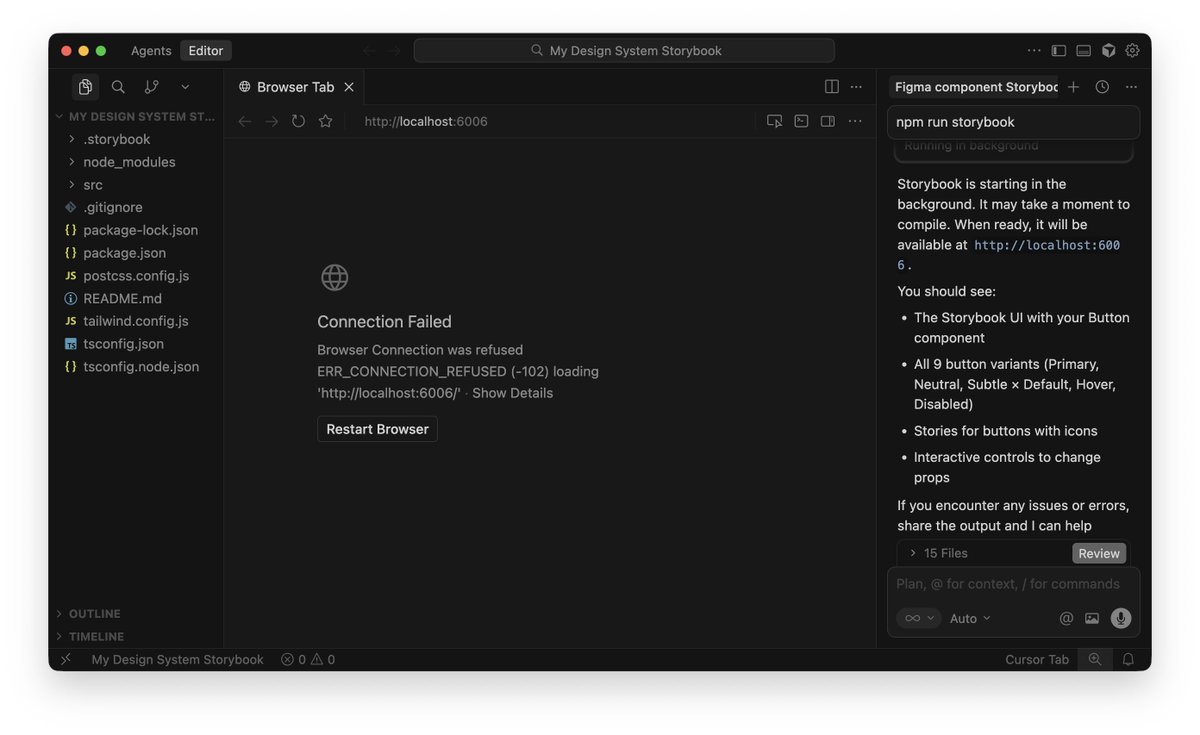Toggle primary sidebar layout icon

point(1059,51)
